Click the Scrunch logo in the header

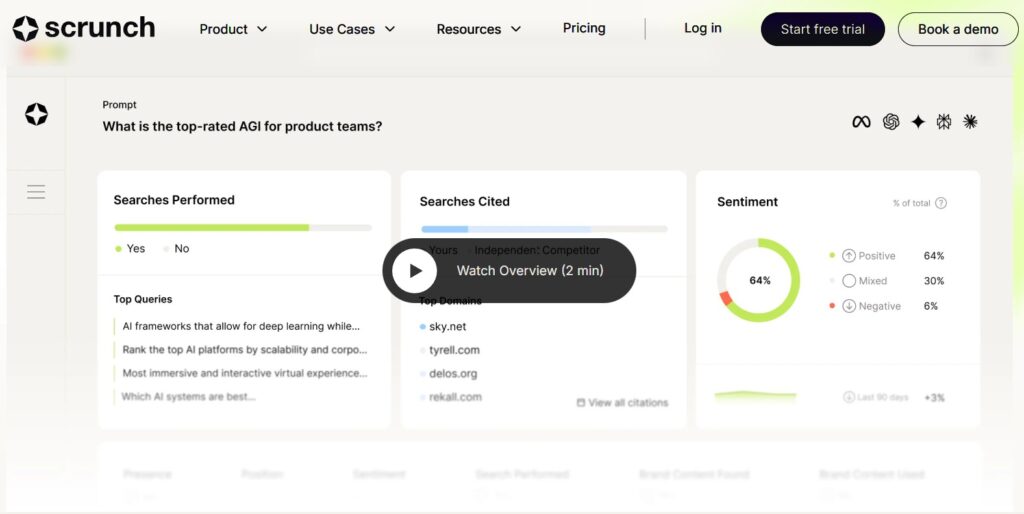[84, 28]
